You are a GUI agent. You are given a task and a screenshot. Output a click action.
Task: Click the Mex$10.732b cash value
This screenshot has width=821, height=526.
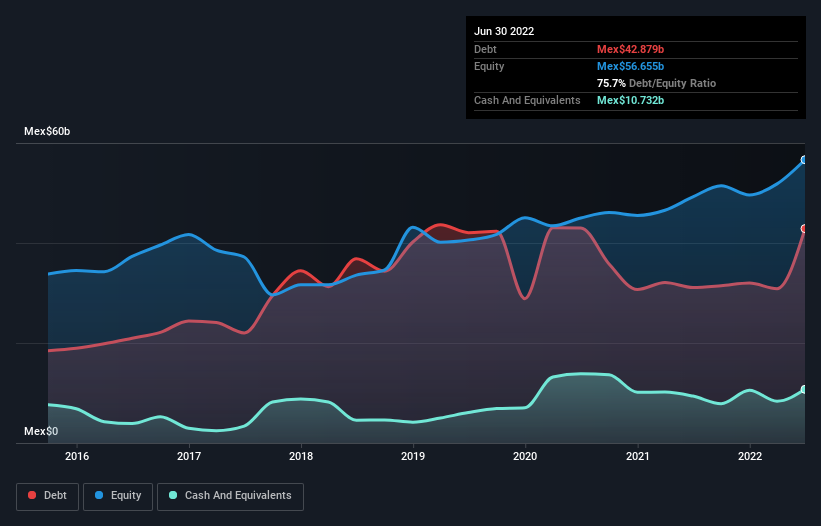point(630,100)
